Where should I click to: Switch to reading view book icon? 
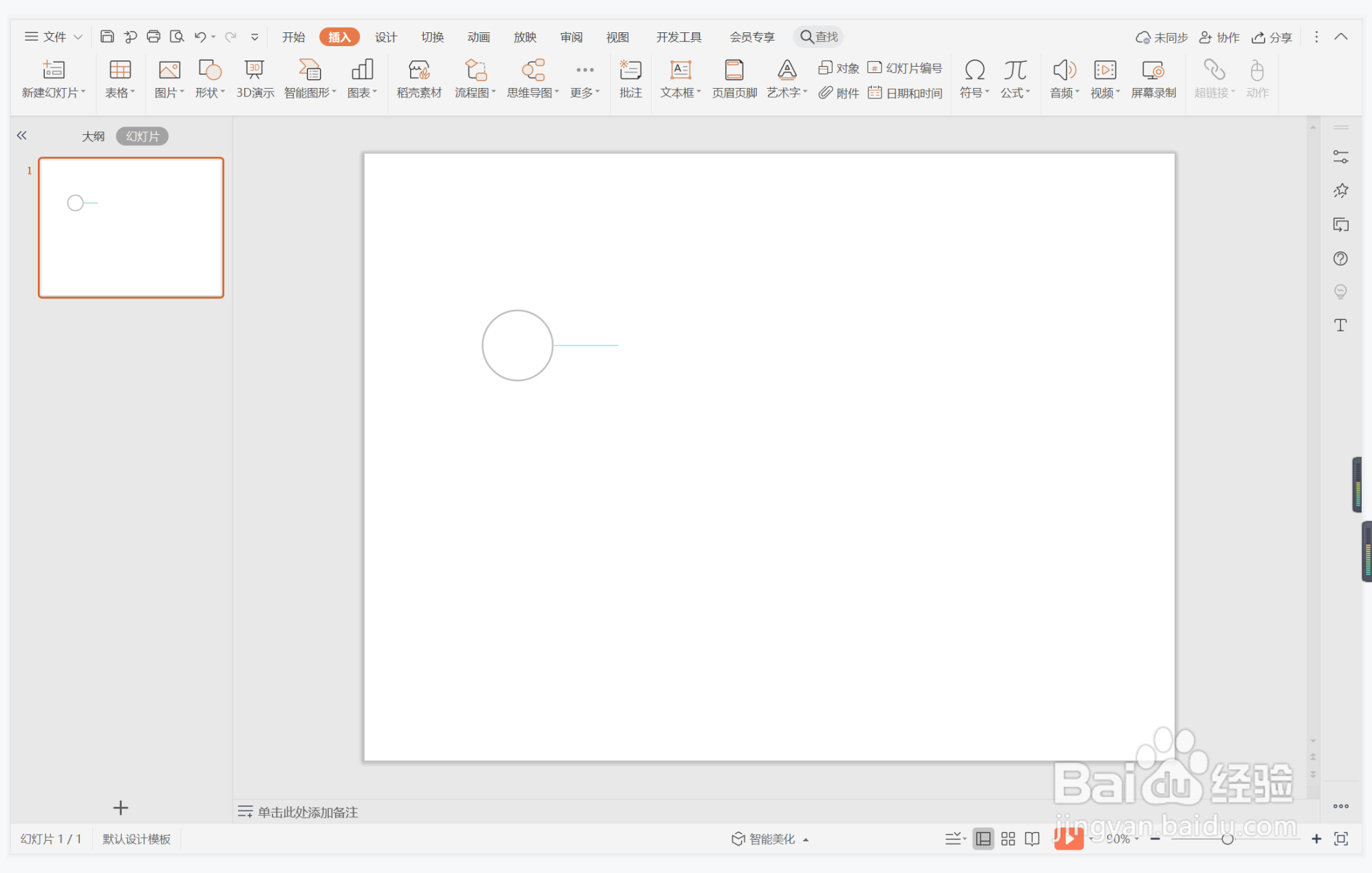pos(1031,839)
